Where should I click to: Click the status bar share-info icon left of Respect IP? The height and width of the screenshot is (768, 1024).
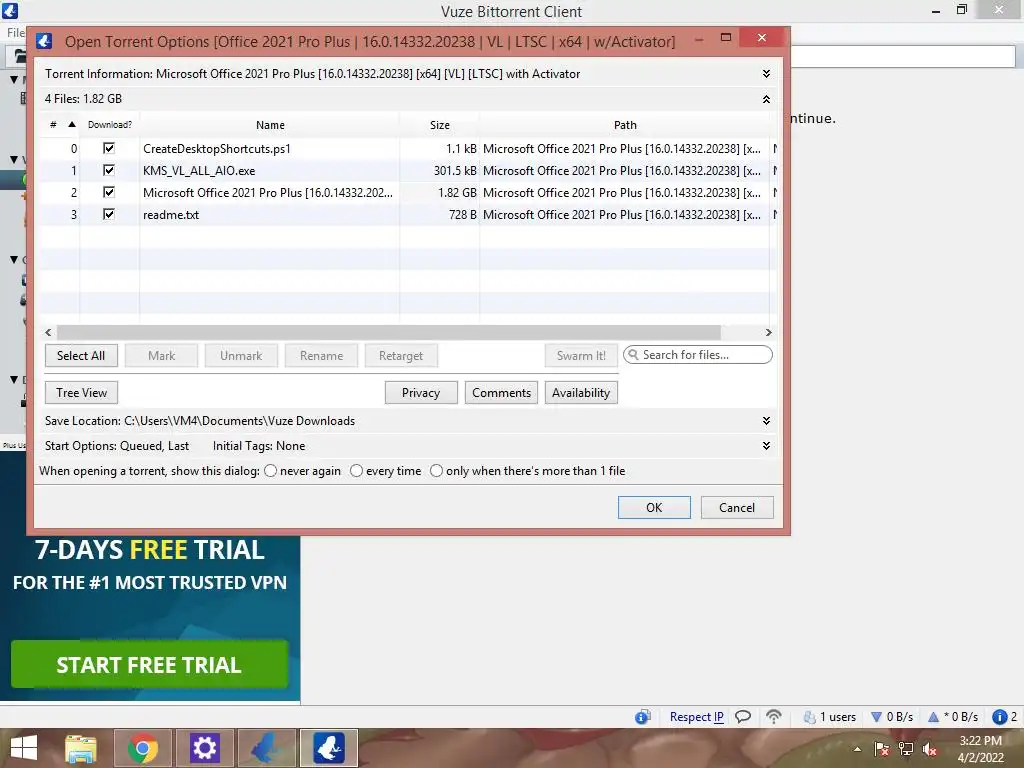tap(643, 717)
